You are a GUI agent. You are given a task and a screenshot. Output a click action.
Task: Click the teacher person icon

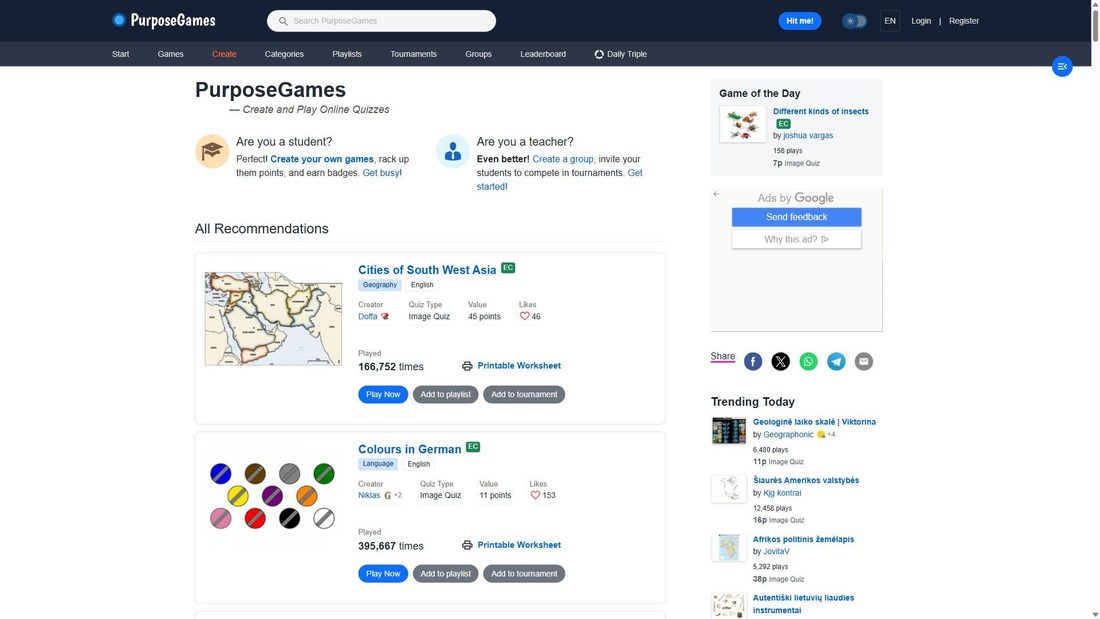point(452,151)
